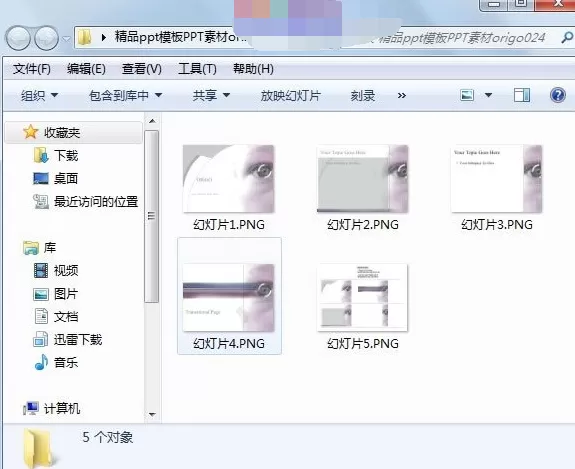Click sidebar scrollbar up arrow
Screen dimensions: 575x469
tap(152, 121)
